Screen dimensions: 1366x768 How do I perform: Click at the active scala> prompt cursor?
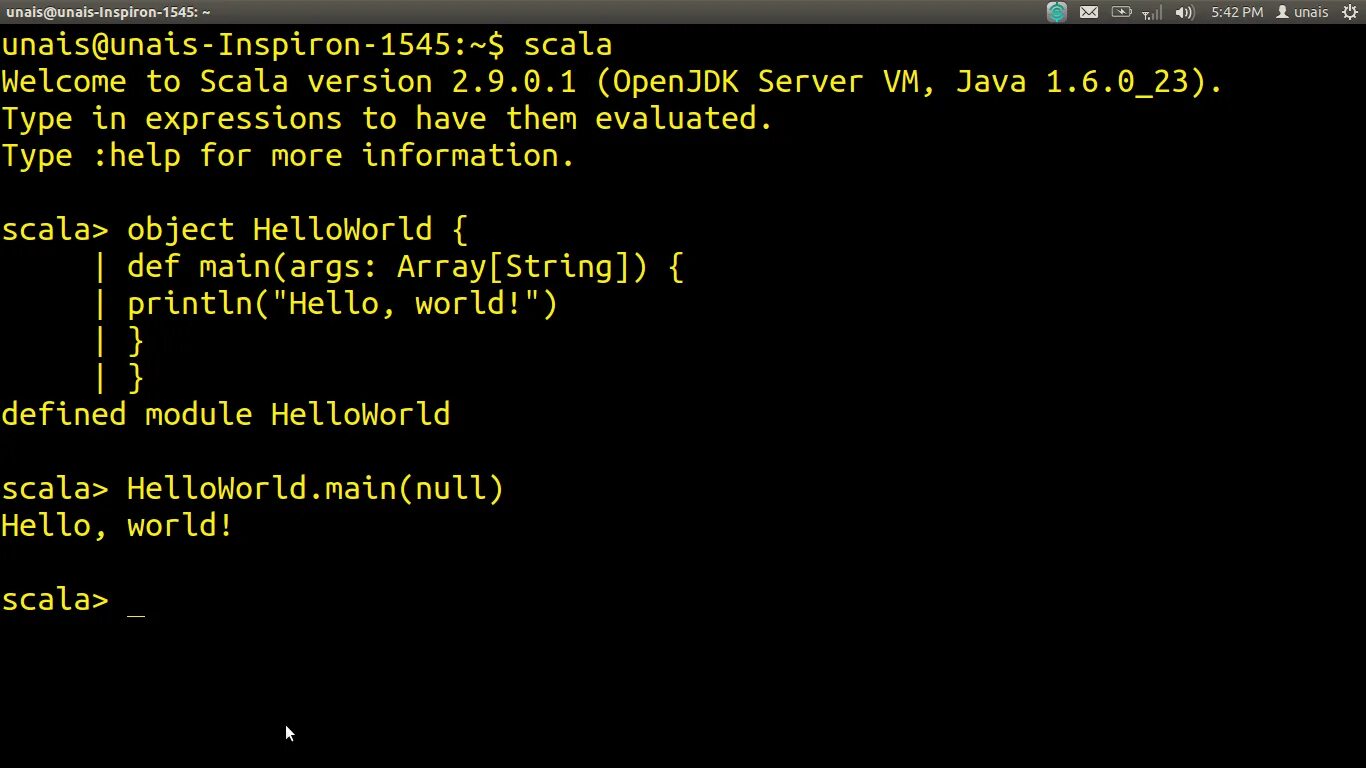pyautogui.click(x=136, y=601)
